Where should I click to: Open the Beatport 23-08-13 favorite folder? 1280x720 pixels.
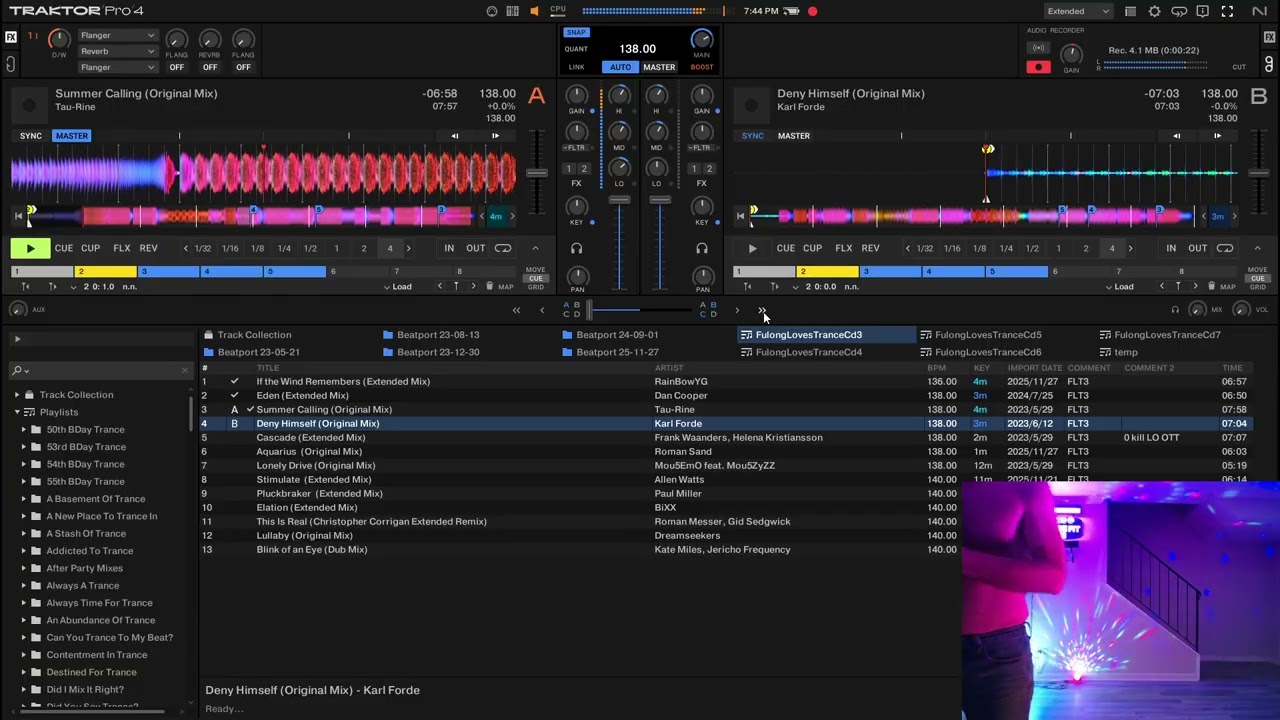(438, 335)
